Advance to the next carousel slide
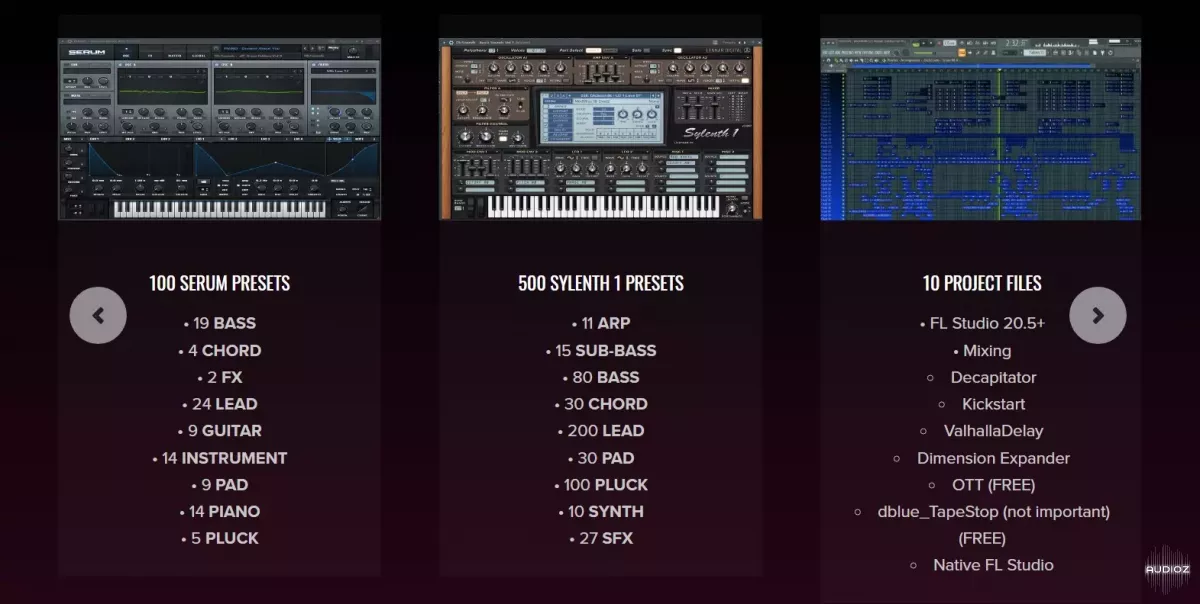1200x604 pixels. coord(1098,316)
